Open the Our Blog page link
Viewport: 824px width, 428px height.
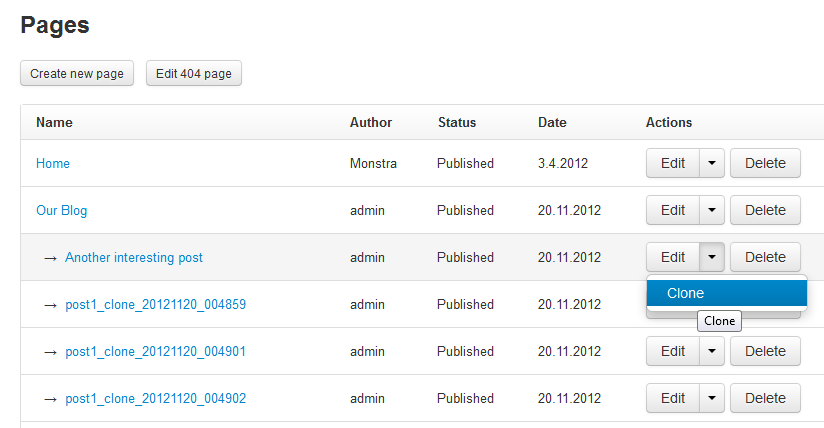[x=62, y=210]
